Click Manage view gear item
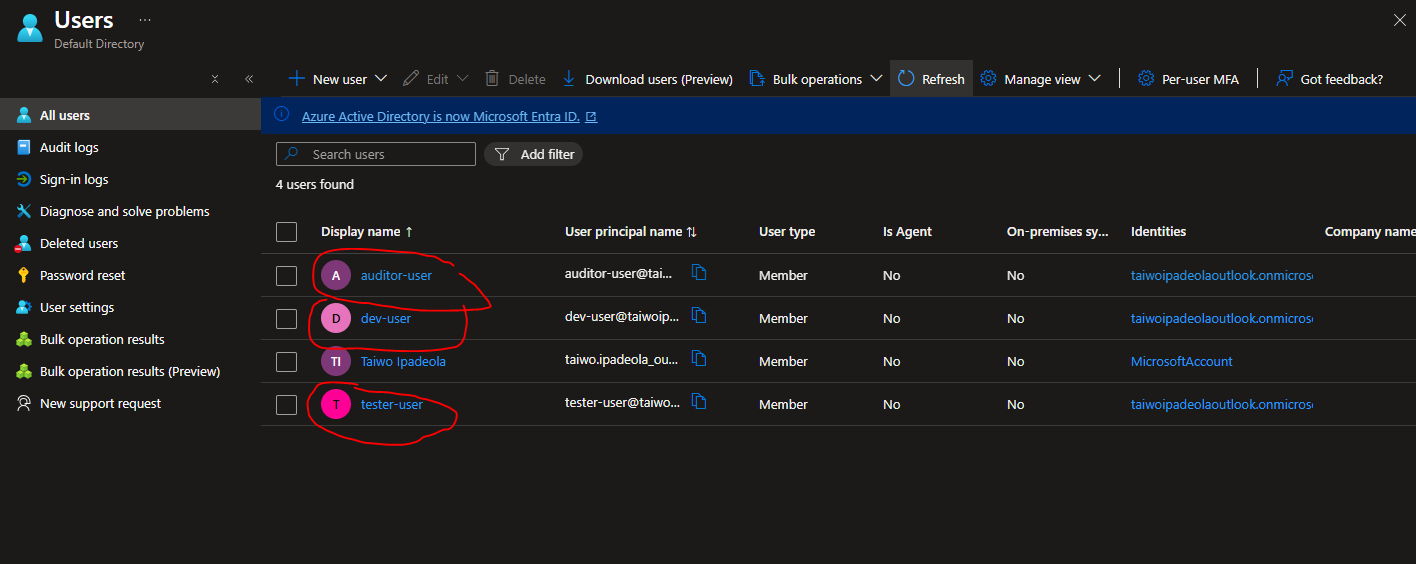1416x564 pixels. [1030, 79]
